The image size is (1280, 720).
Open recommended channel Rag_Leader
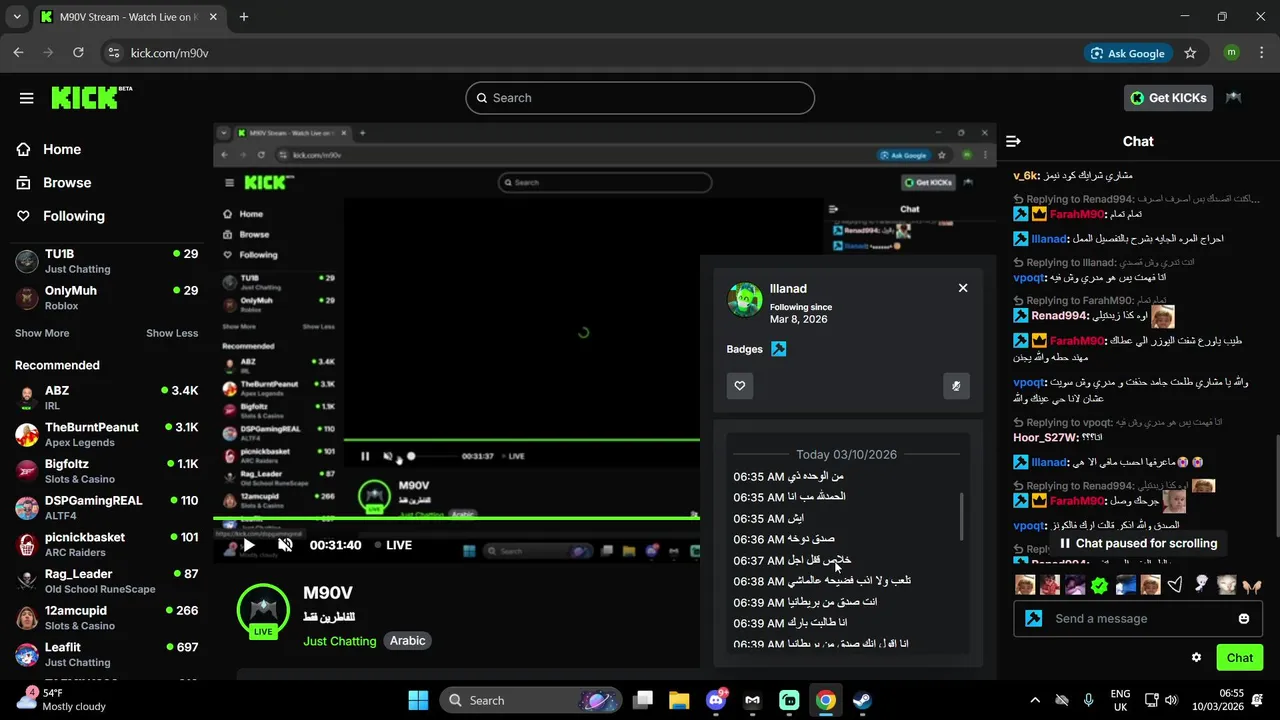pos(106,581)
